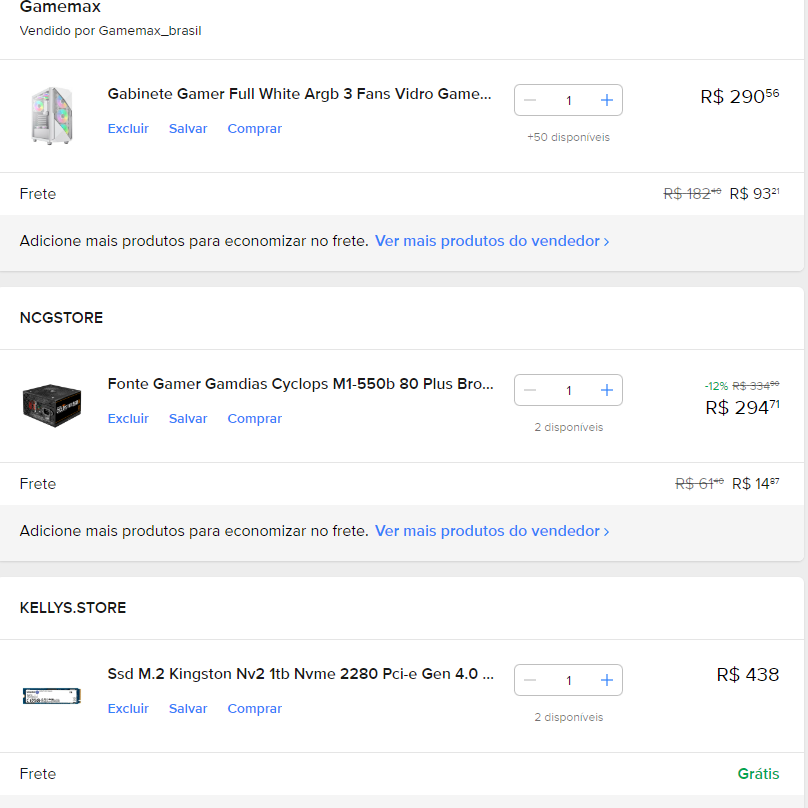Remove the Kingston SSD with Excluir
Viewport: 808px width, 808px height.
point(128,709)
